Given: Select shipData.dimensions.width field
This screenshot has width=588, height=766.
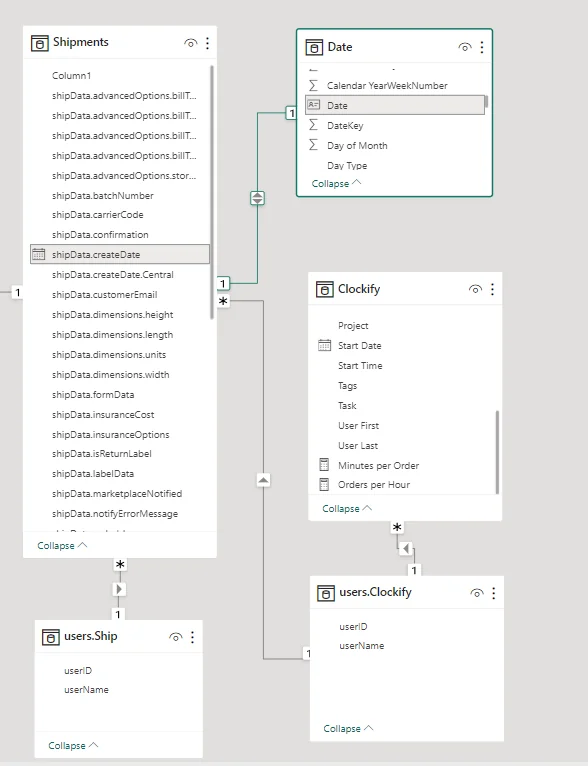Looking at the screenshot, I should tap(111, 375).
